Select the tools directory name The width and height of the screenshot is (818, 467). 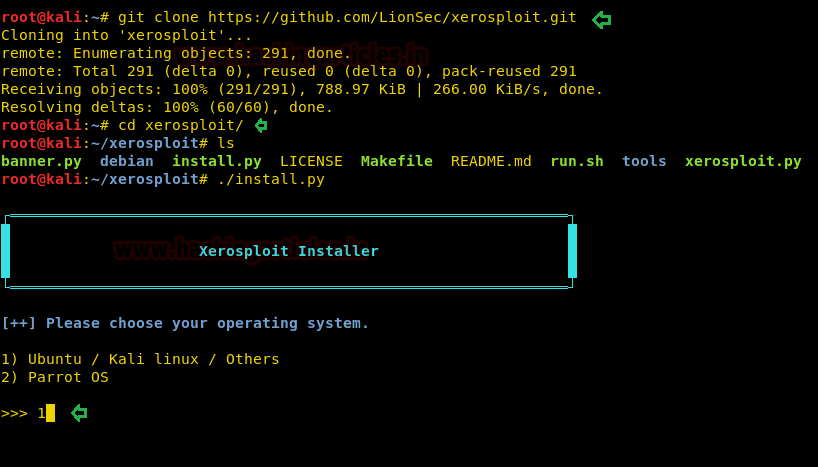[x=644, y=161]
